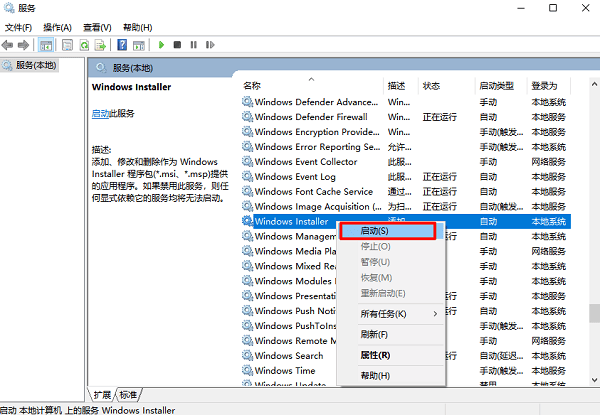Screen dimensions: 600x415
Task: Click the Export List toolbar icon
Action: (101, 45)
